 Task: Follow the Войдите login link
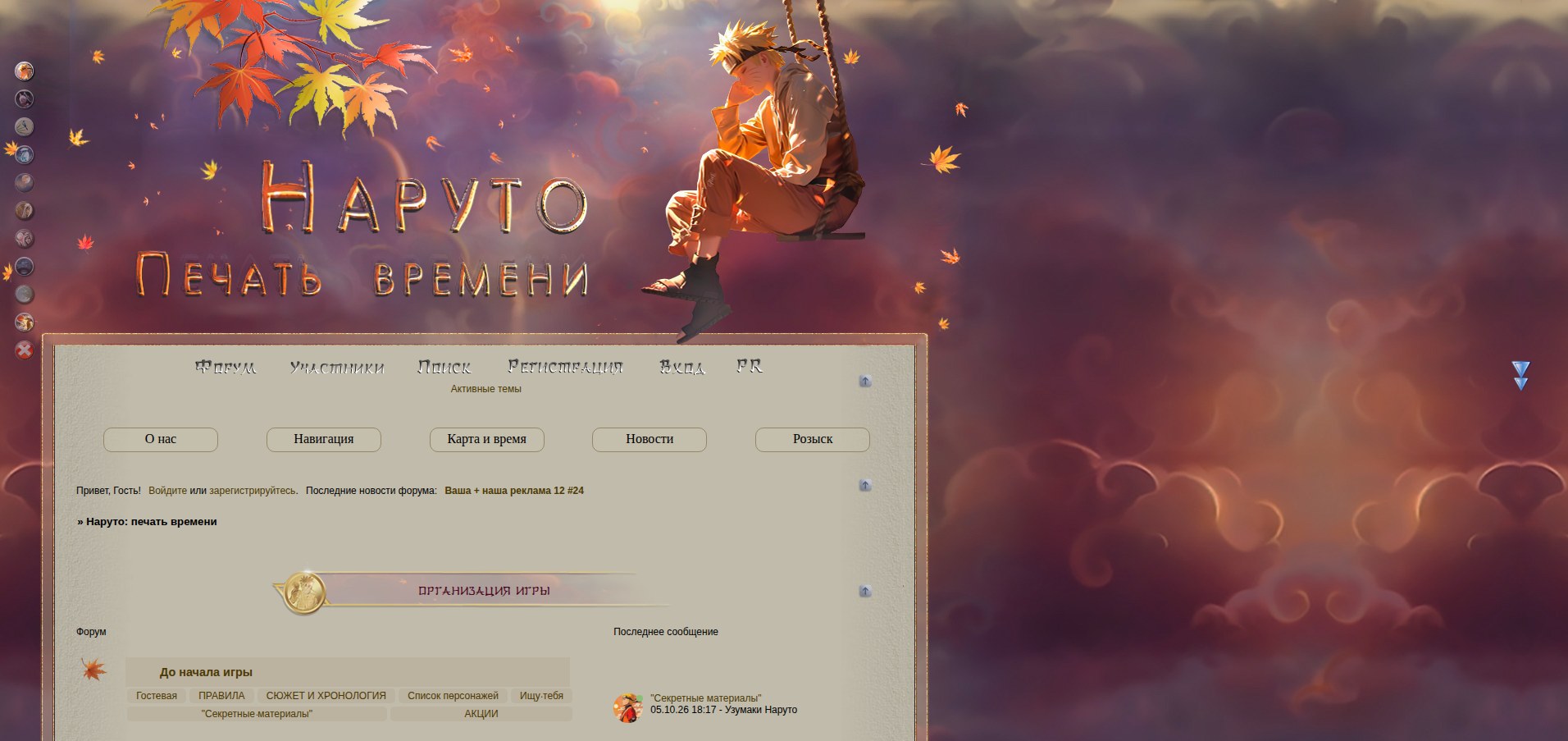point(167,491)
